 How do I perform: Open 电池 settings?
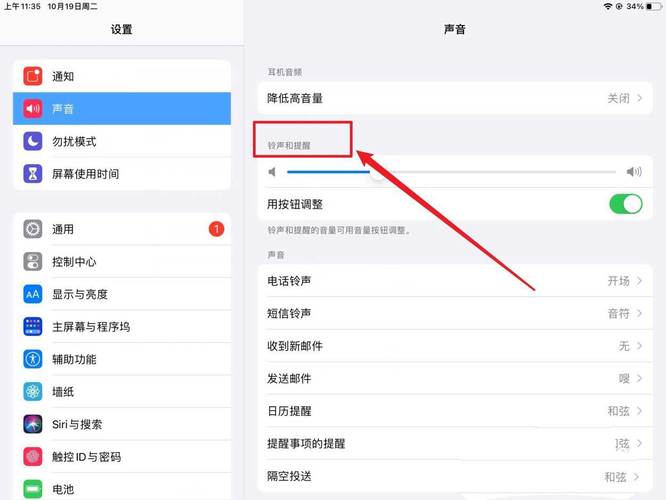(x=122, y=487)
